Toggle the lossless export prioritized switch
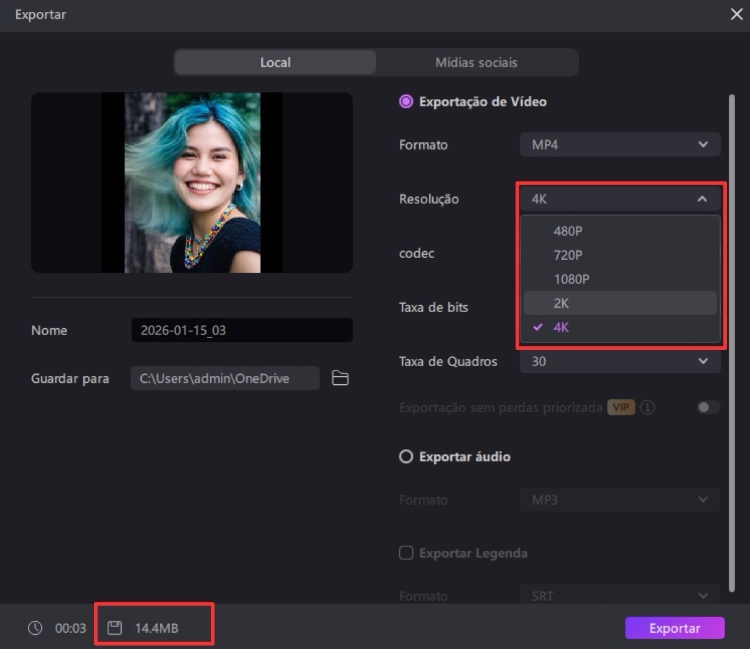Viewport: 750px width, 649px height. click(x=708, y=407)
